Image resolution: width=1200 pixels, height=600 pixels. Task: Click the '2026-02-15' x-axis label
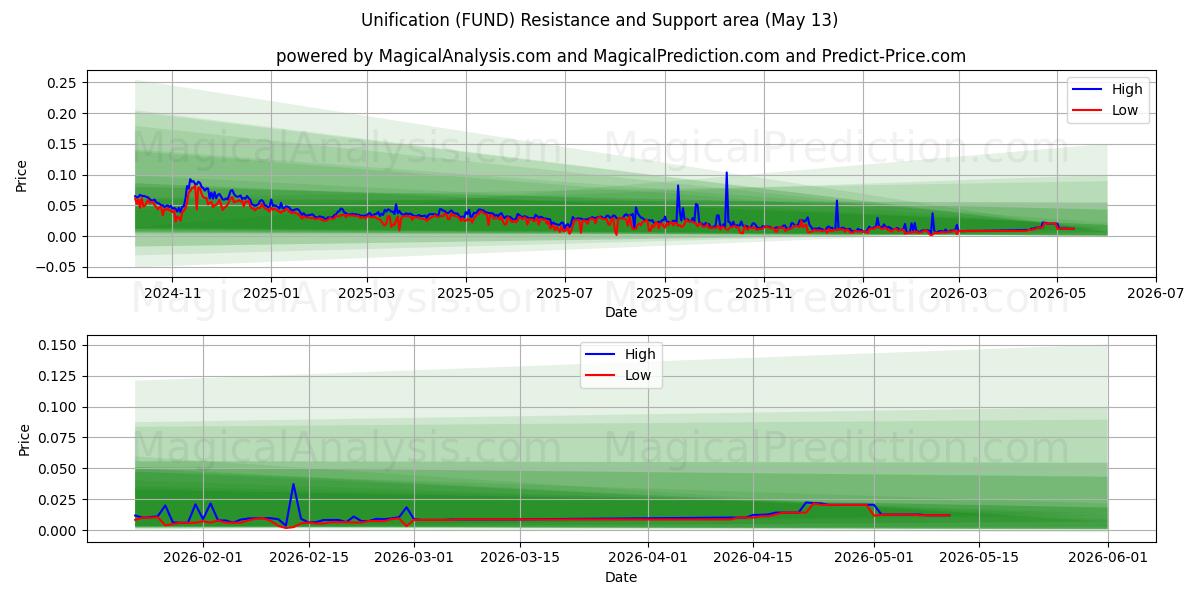click(309, 558)
